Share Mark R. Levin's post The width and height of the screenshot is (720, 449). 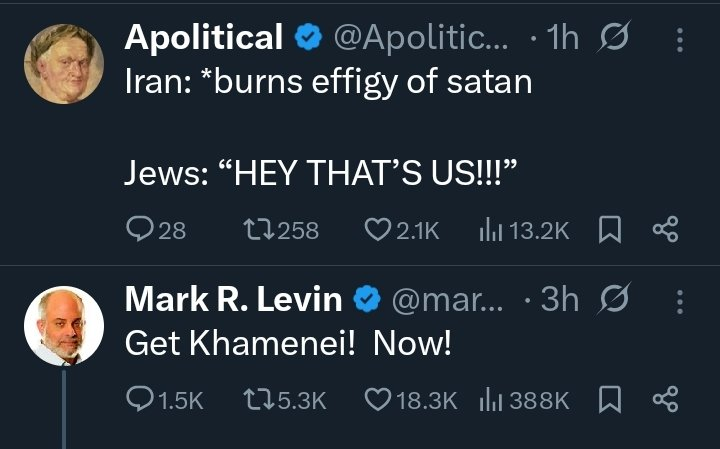pos(665,400)
